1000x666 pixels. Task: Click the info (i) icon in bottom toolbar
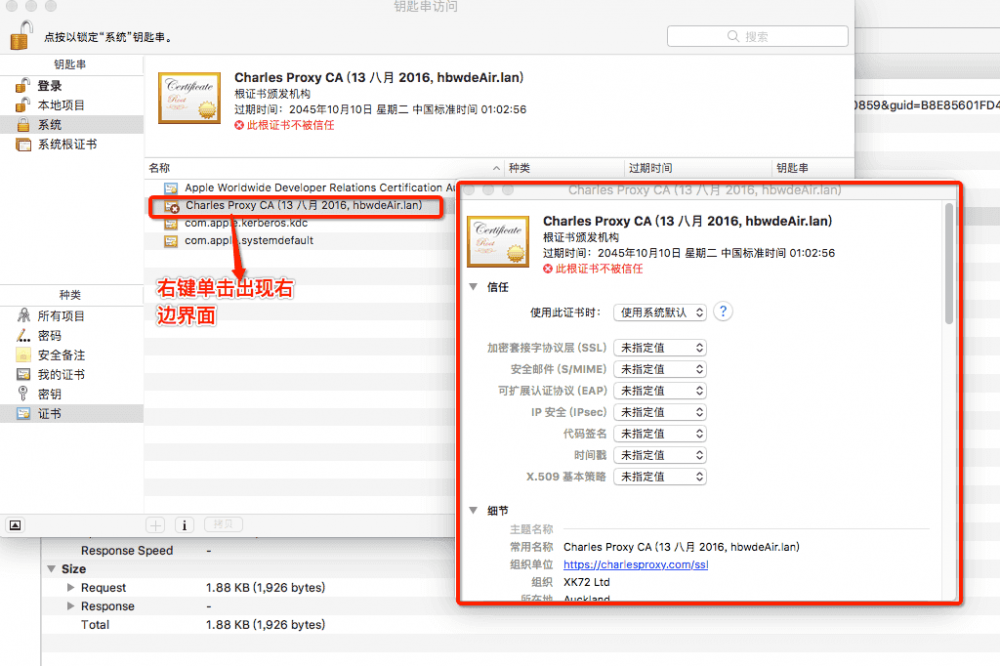(x=185, y=524)
